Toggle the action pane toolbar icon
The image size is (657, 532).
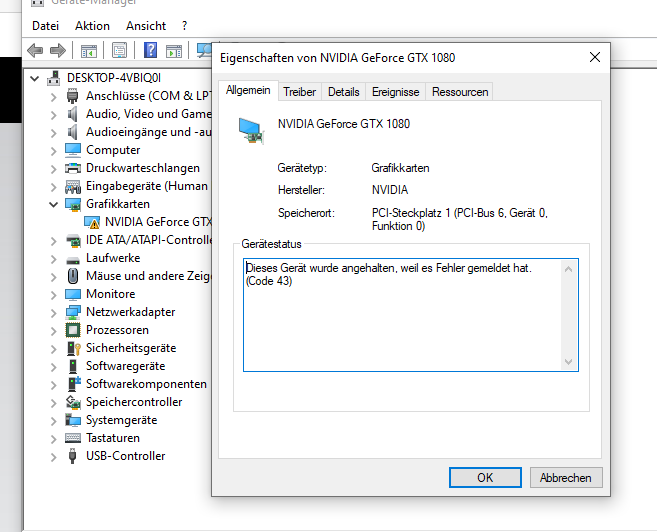[174, 51]
